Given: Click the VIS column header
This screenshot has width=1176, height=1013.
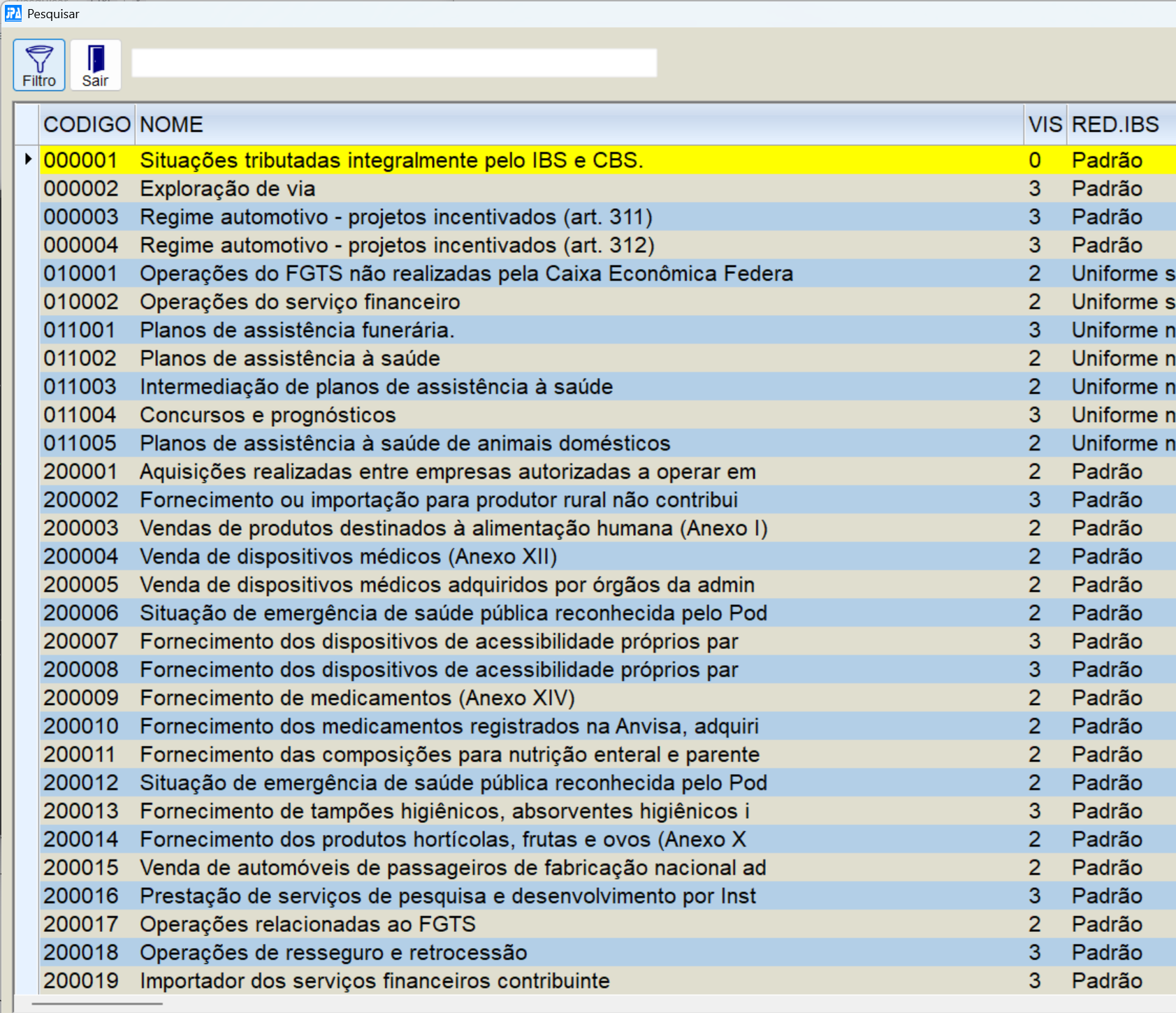Looking at the screenshot, I should (1045, 124).
